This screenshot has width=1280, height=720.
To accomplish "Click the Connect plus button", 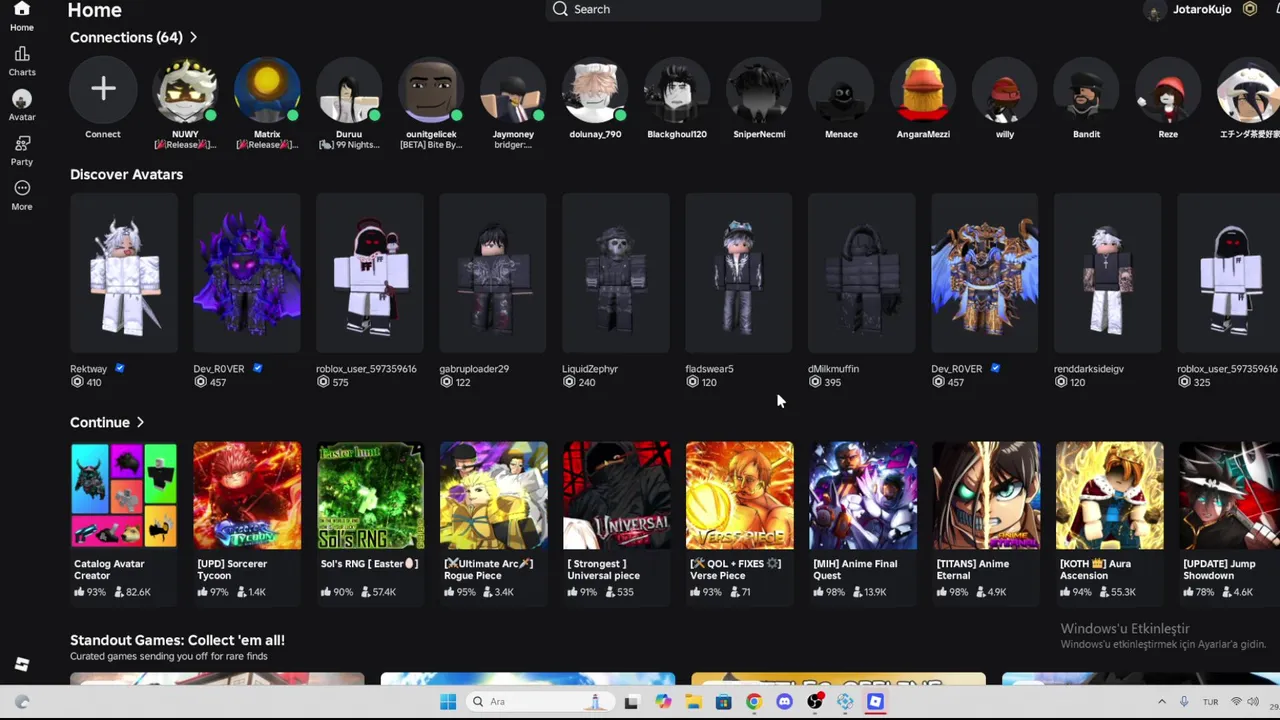I will coord(103,89).
